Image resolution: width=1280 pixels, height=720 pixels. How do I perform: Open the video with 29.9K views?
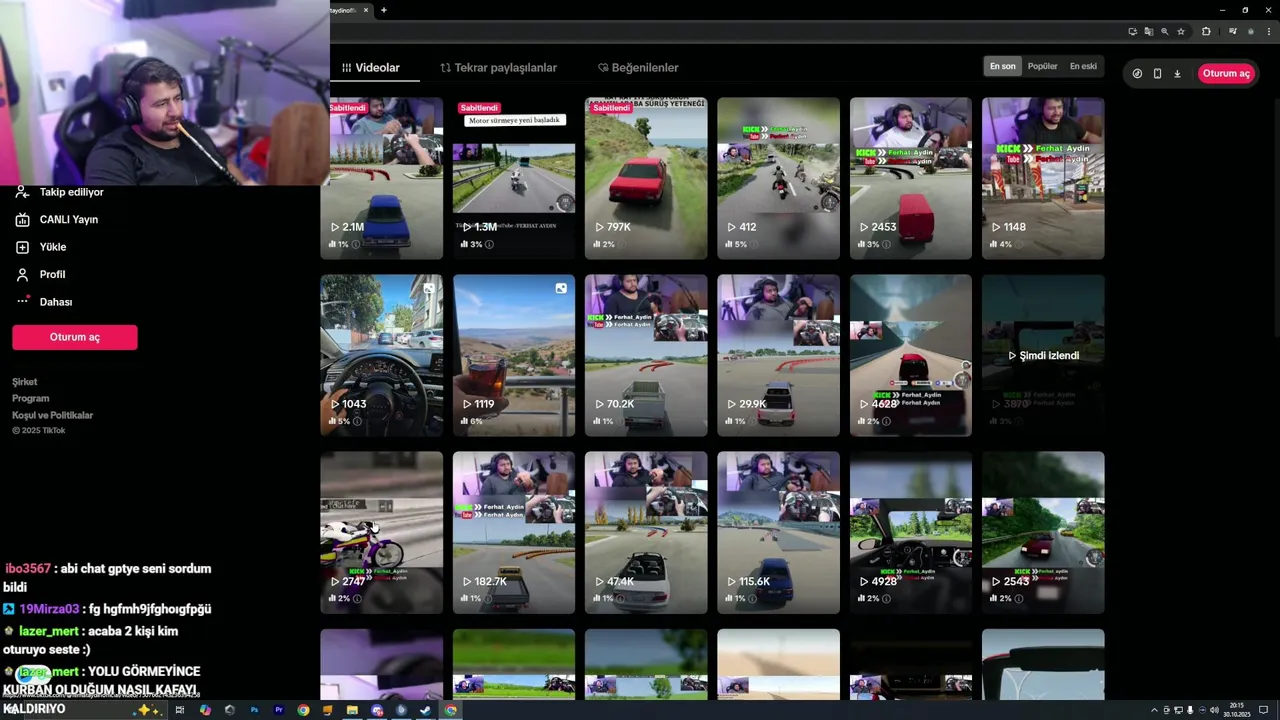click(x=778, y=355)
